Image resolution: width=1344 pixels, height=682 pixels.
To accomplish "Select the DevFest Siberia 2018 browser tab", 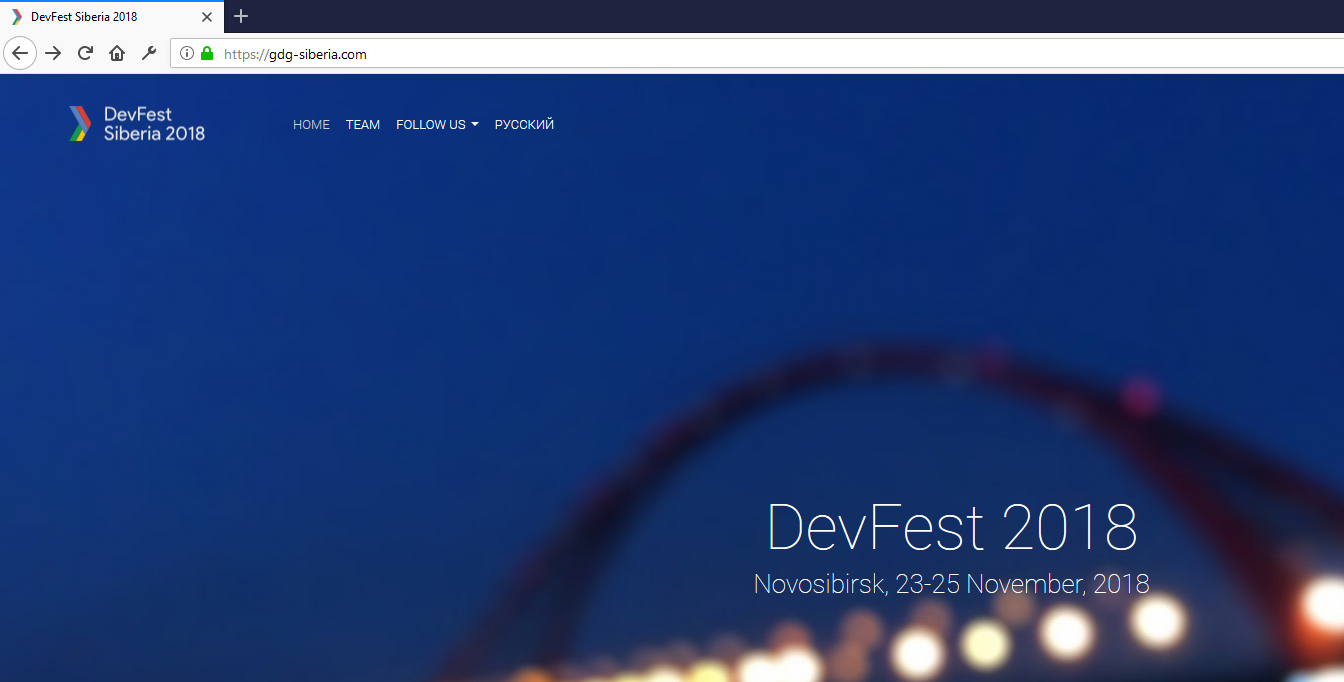I will (x=111, y=17).
